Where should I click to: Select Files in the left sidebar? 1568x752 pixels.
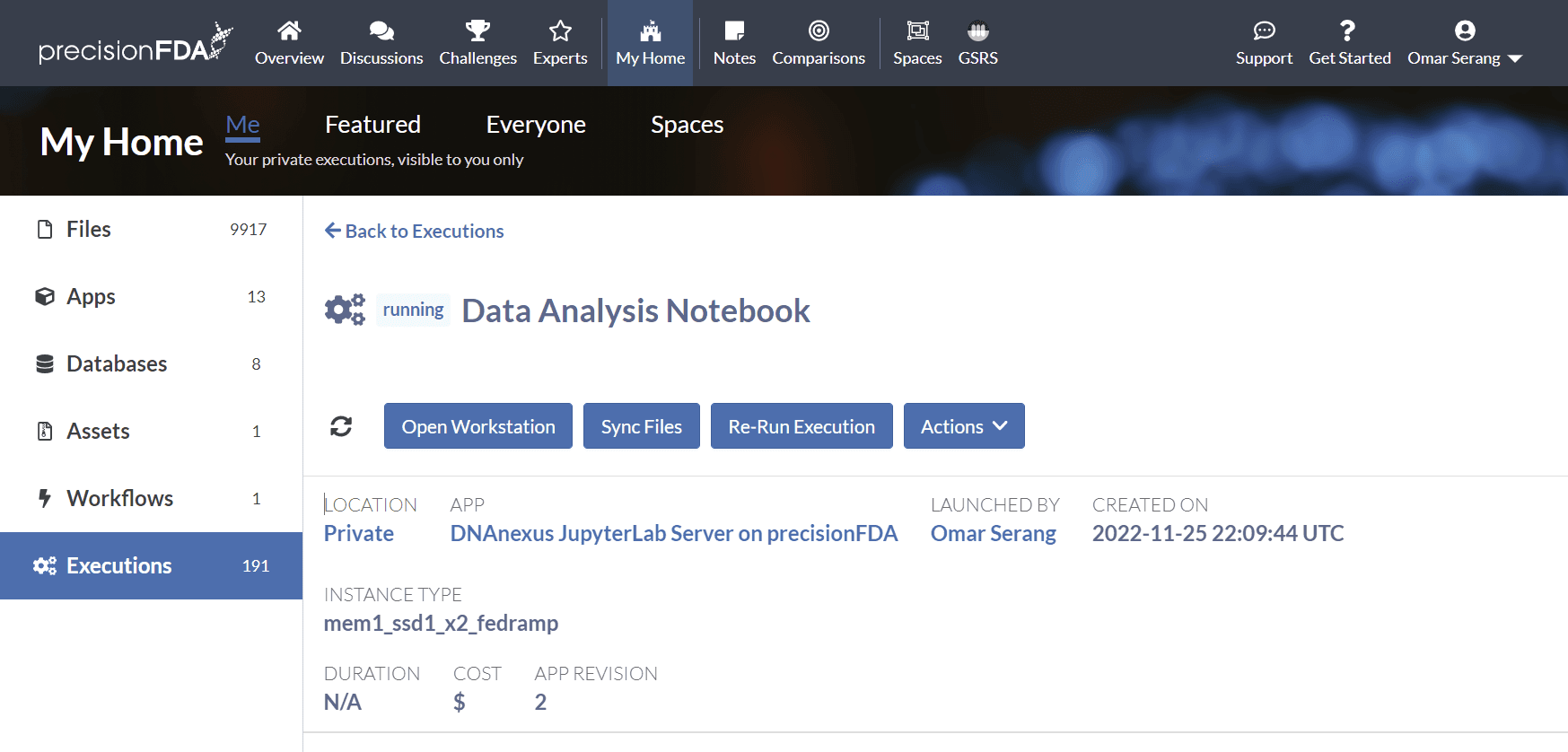click(x=89, y=230)
